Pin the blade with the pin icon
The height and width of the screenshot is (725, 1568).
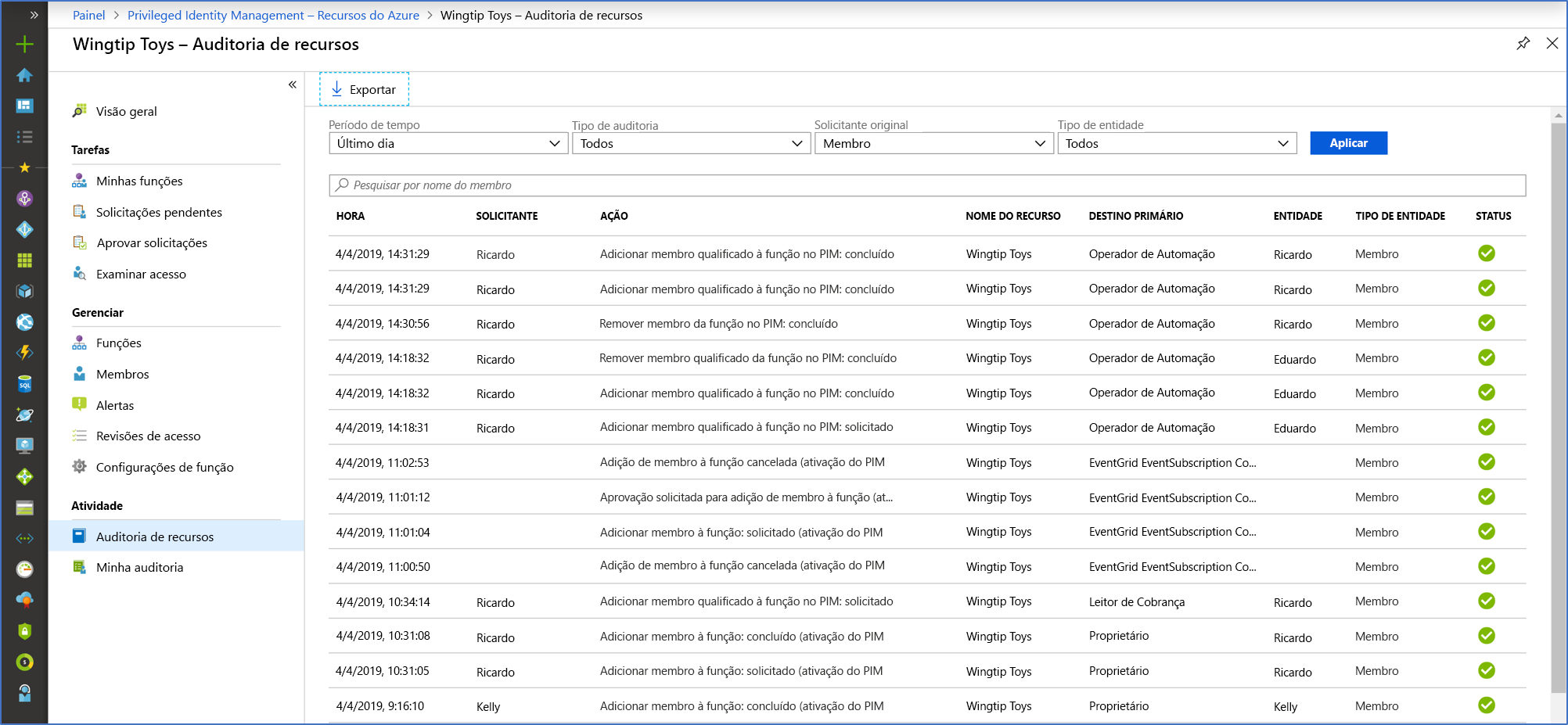coord(1523,44)
